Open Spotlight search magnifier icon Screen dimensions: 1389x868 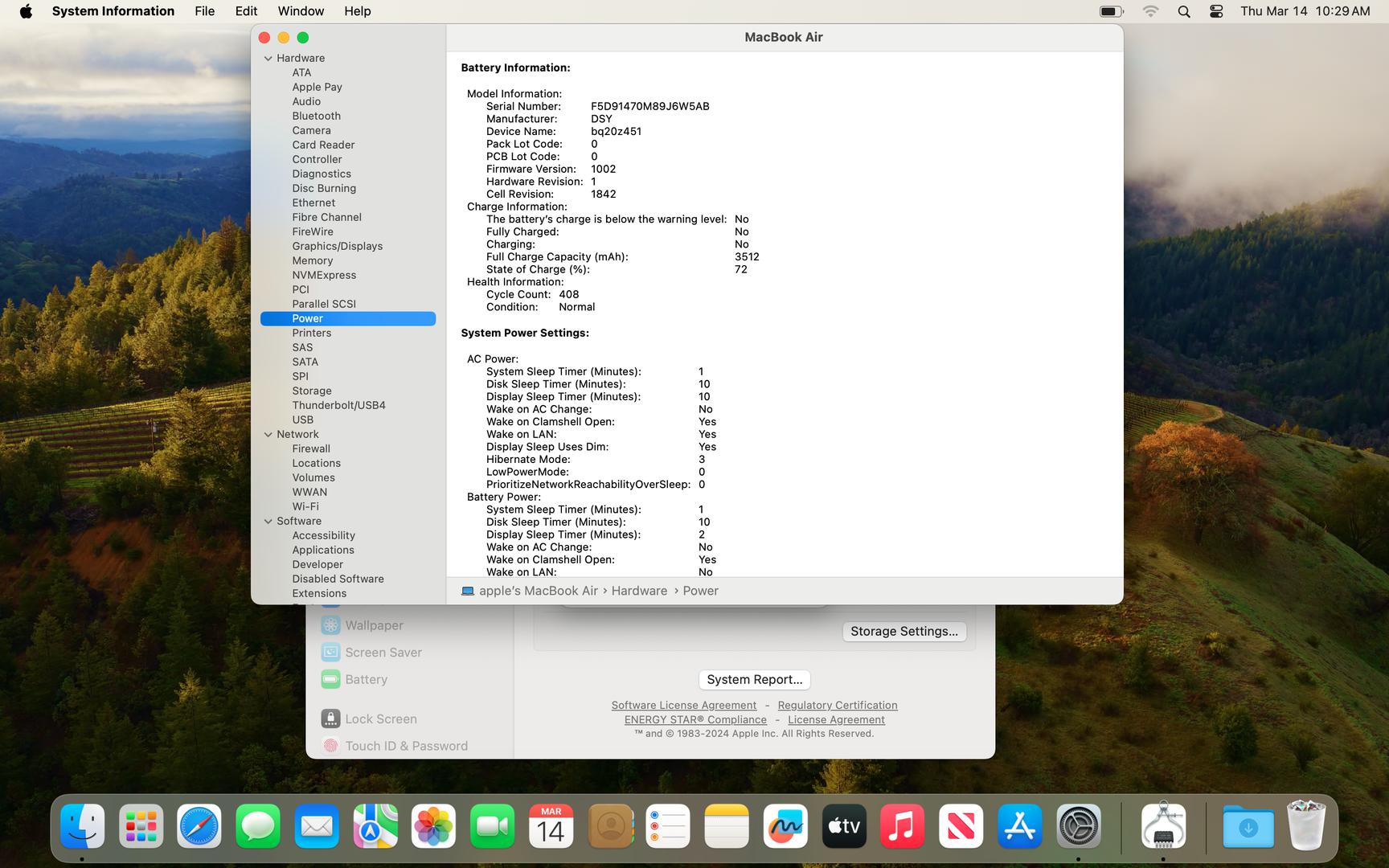point(1183,11)
